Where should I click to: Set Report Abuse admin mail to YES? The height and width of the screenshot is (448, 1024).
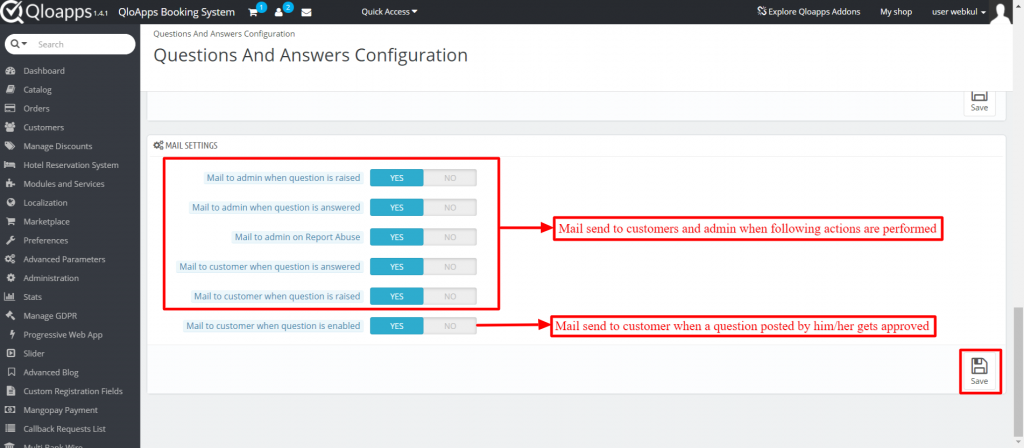[396, 237]
